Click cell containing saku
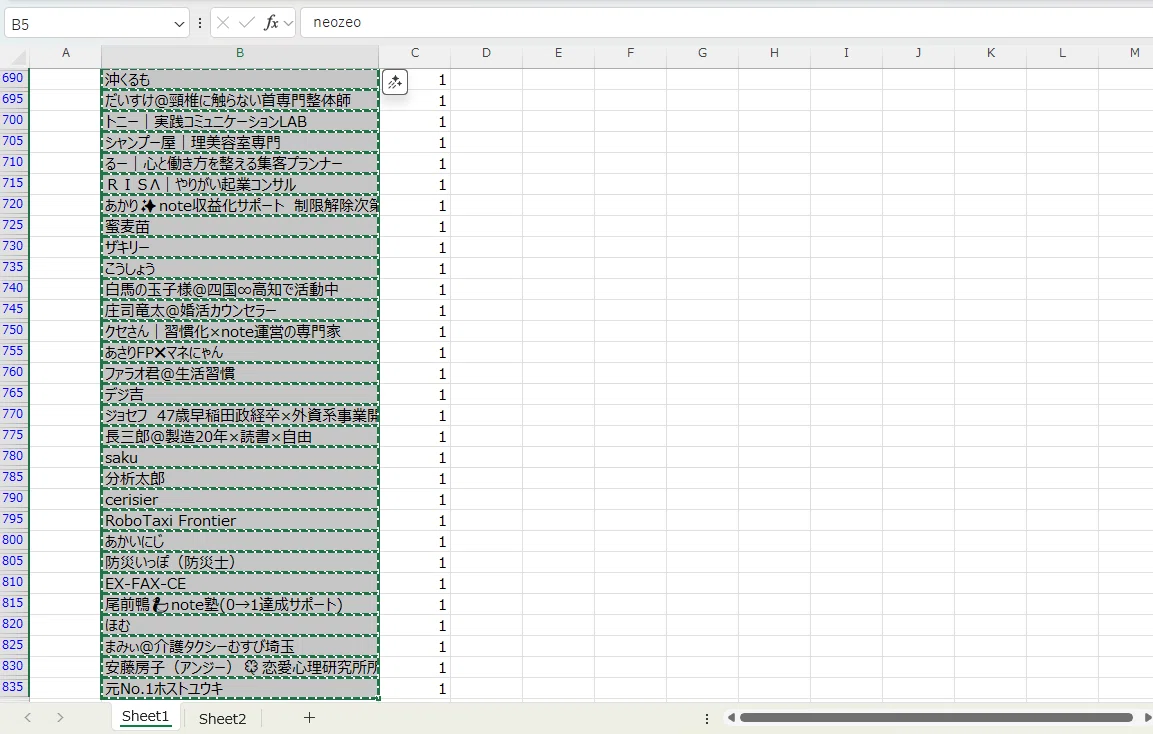This screenshot has height=734, width=1153. click(x=240, y=457)
